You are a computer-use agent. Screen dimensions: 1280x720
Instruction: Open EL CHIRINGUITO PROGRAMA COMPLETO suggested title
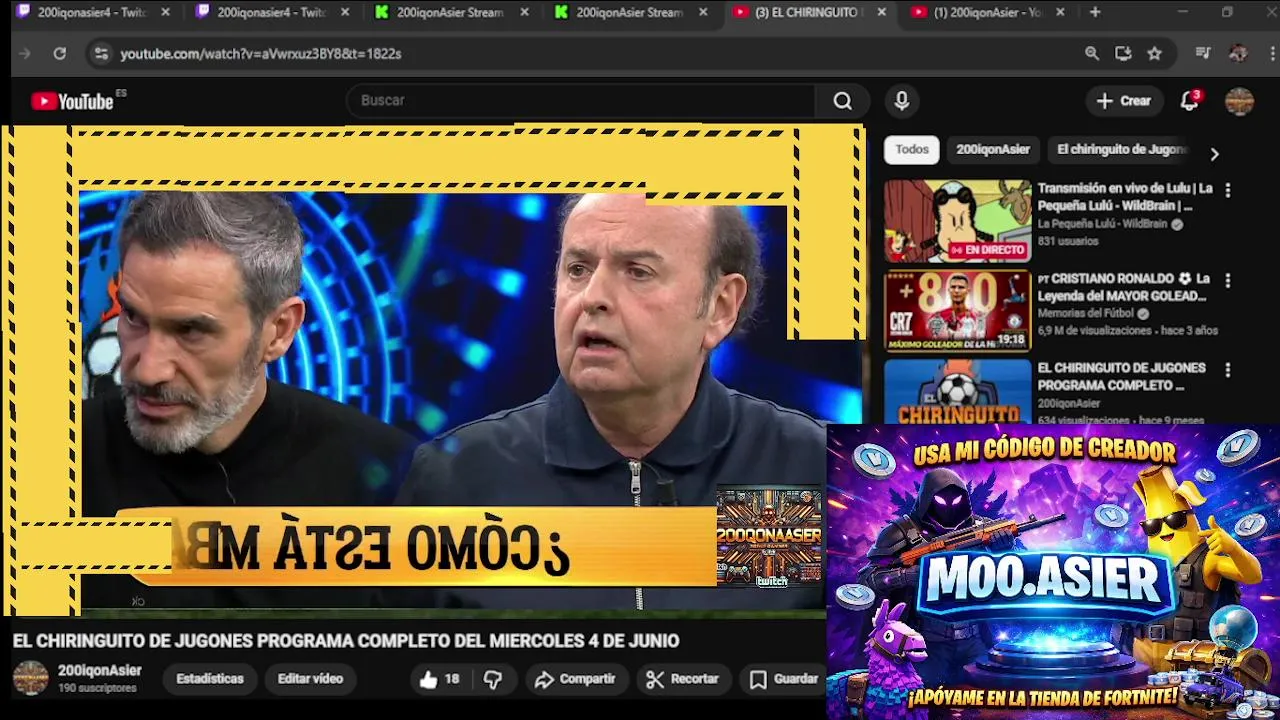1121,377
